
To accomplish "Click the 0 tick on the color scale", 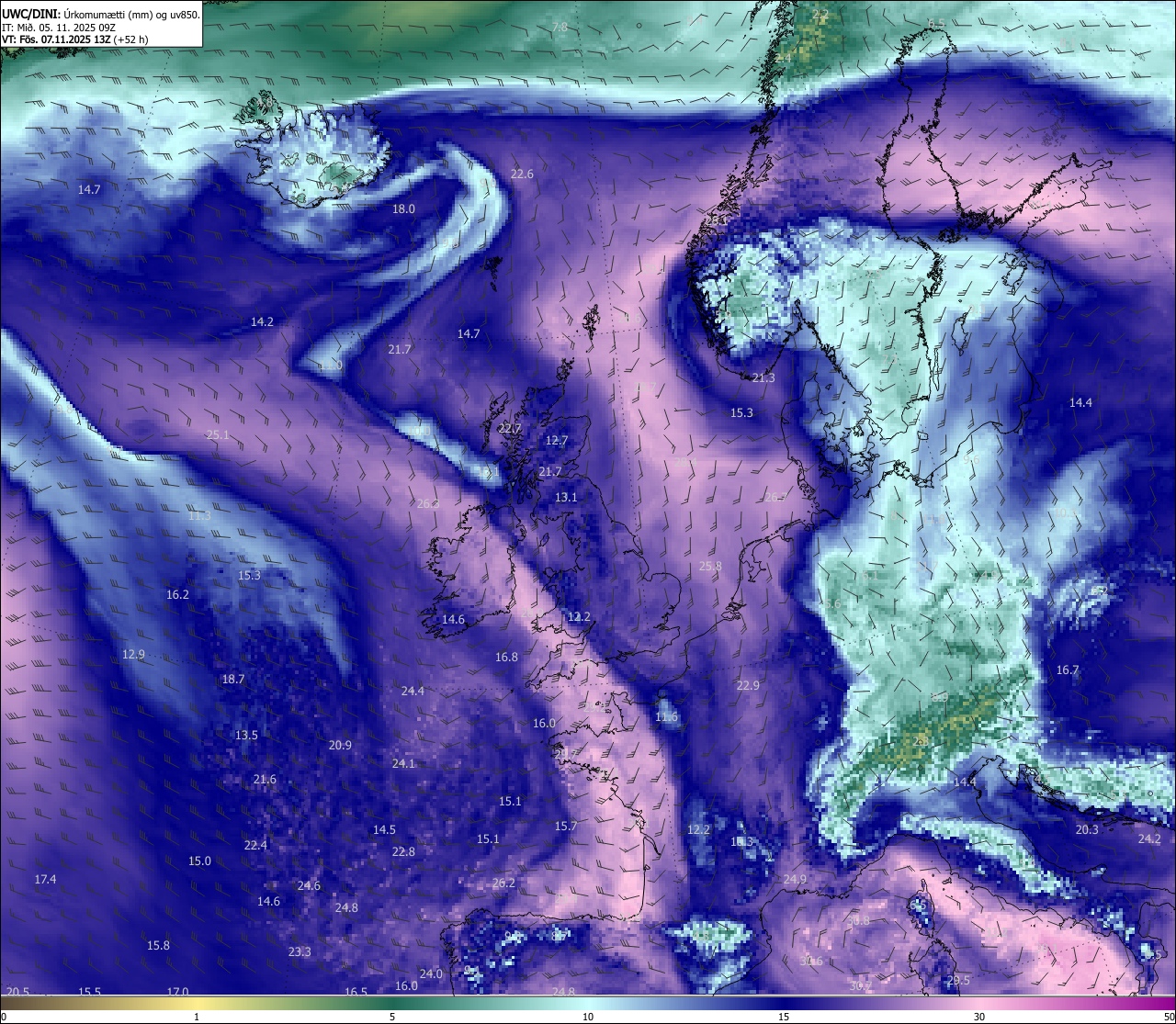I will (3, 1017).
